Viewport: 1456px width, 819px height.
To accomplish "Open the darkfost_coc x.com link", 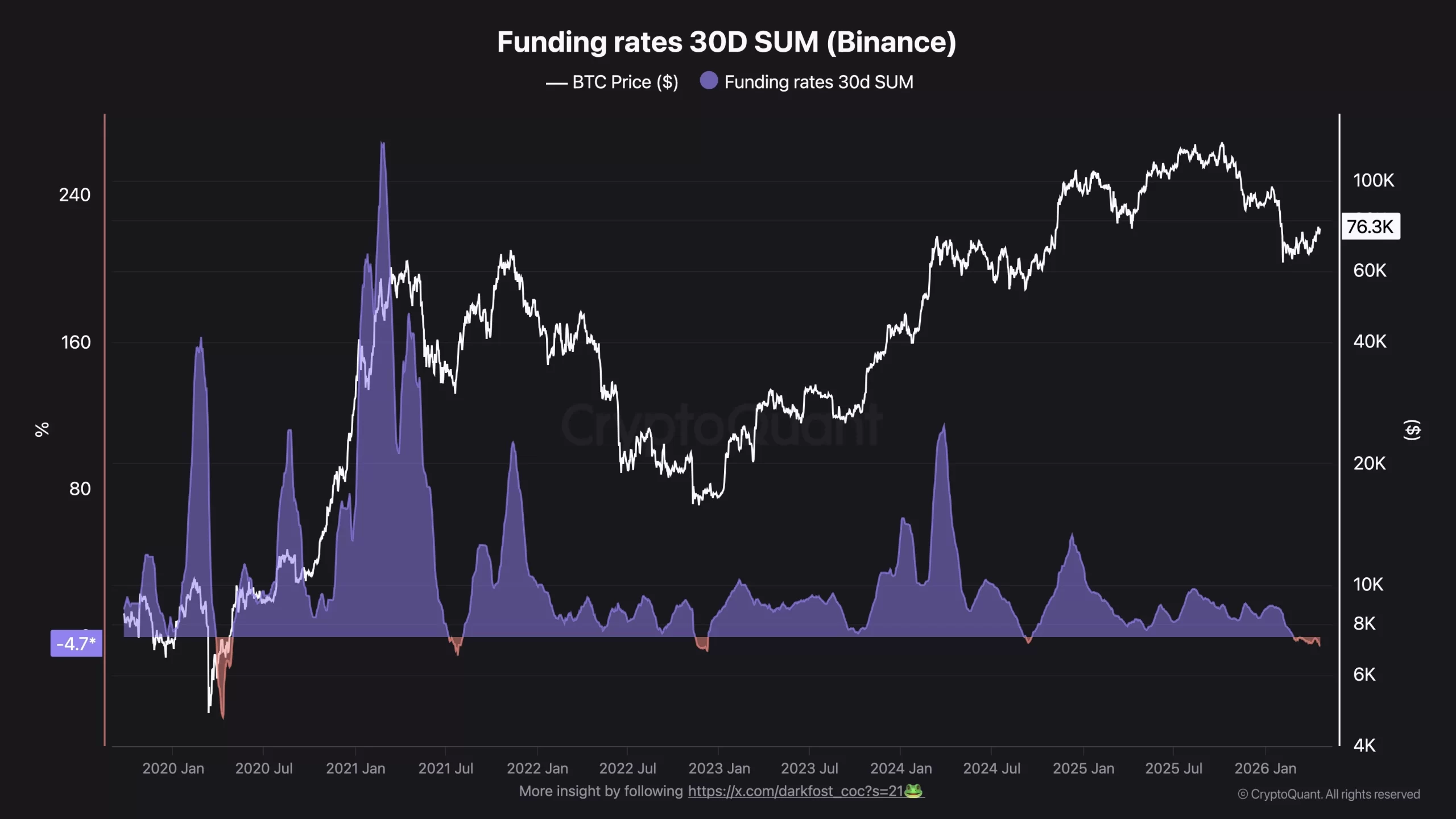I will (x=796, y=791).
